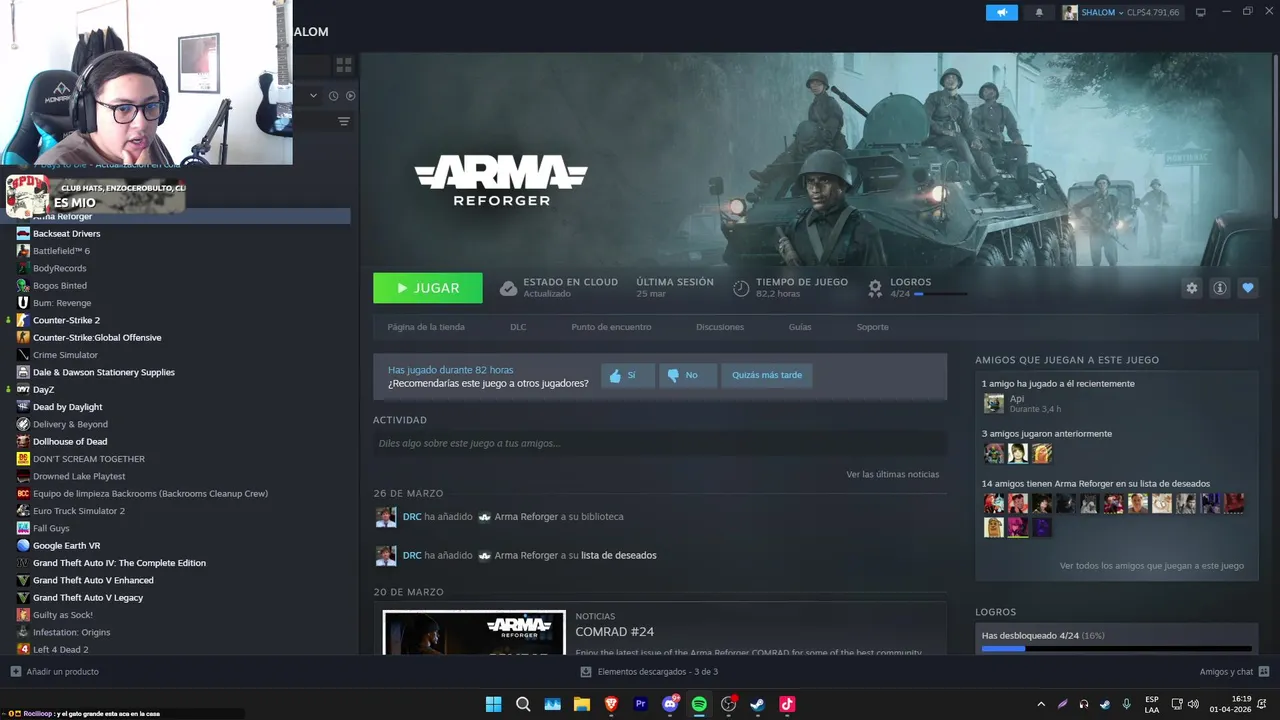Click Añadir un producto button

click(54, 672)
